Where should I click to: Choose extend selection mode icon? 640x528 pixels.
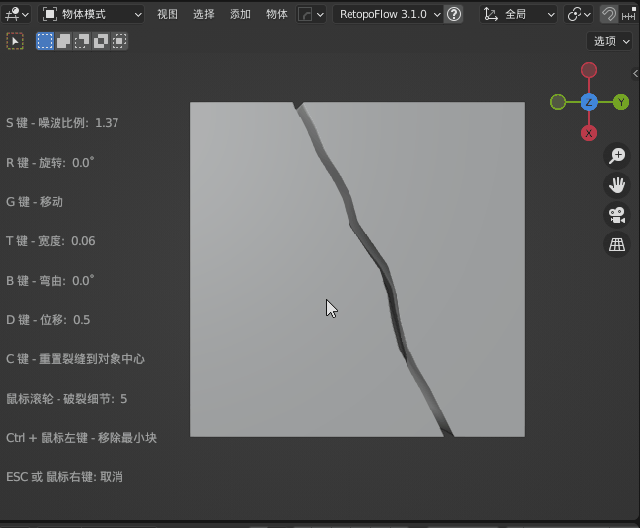point(64,41)
